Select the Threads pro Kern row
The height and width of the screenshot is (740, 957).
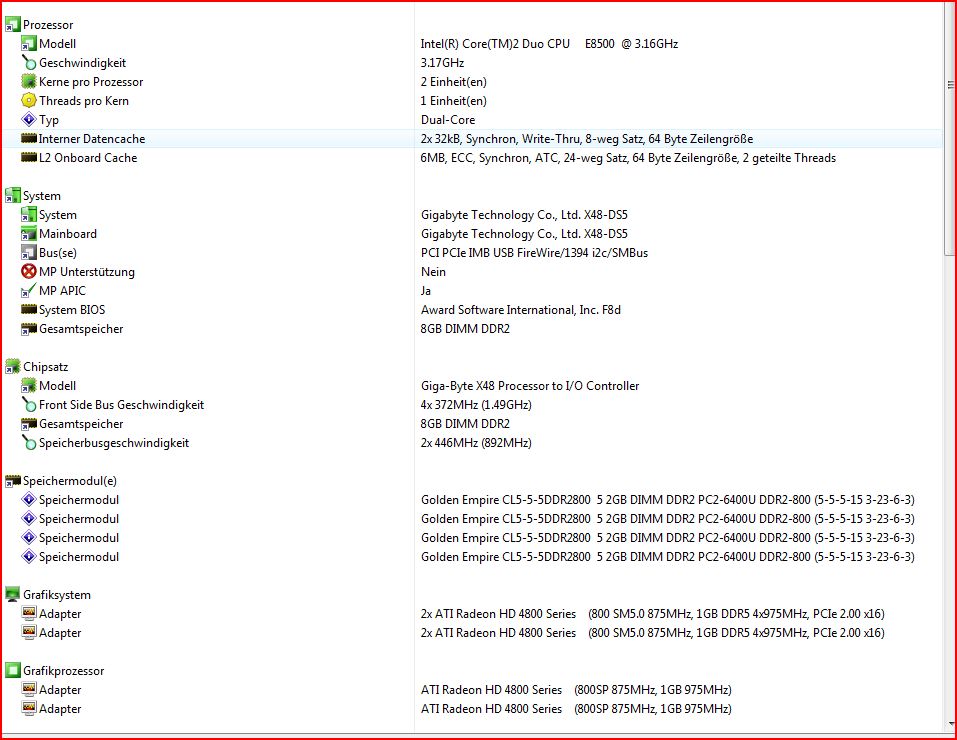[471, 101]
